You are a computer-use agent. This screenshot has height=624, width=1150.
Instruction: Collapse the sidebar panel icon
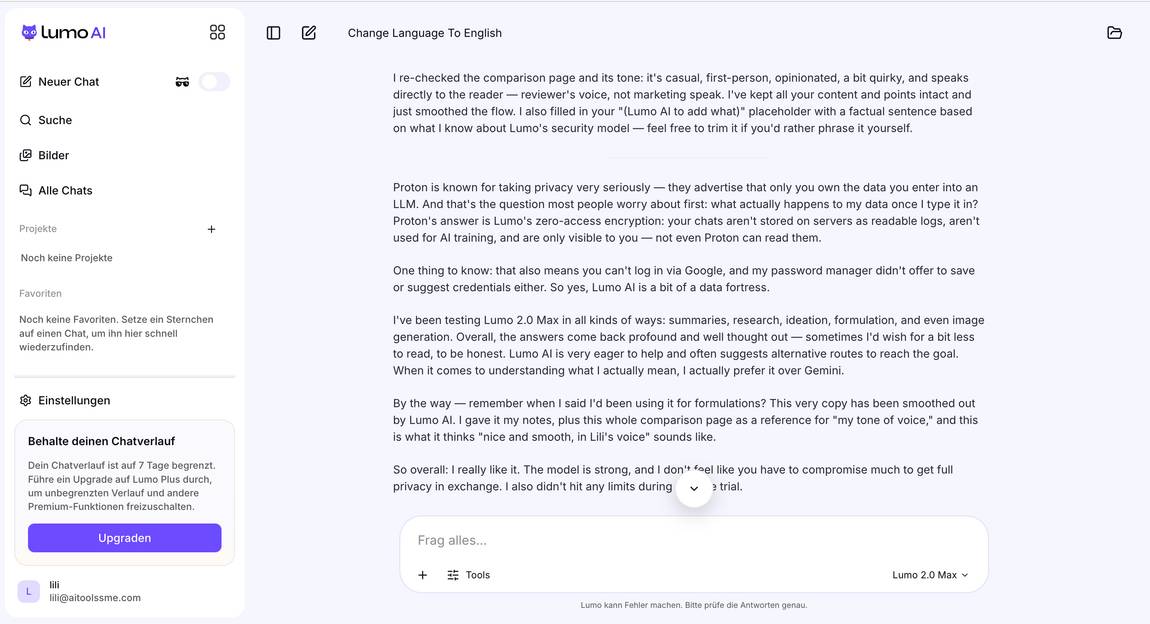[x=274, y=33]
